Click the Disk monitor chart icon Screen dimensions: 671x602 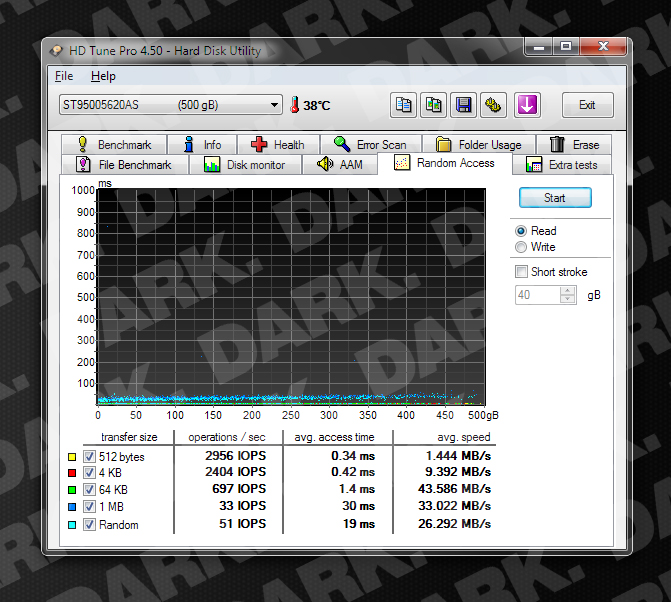(212, 165)
